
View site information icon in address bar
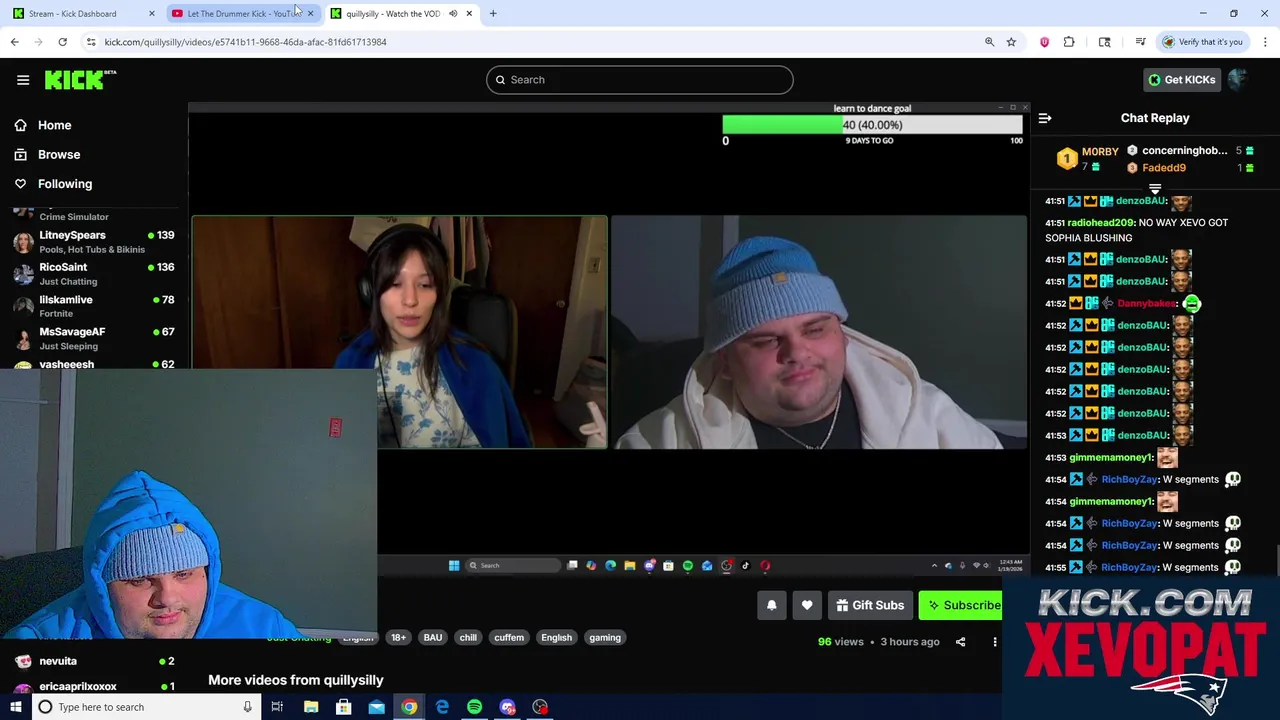[x=91, y=42]
